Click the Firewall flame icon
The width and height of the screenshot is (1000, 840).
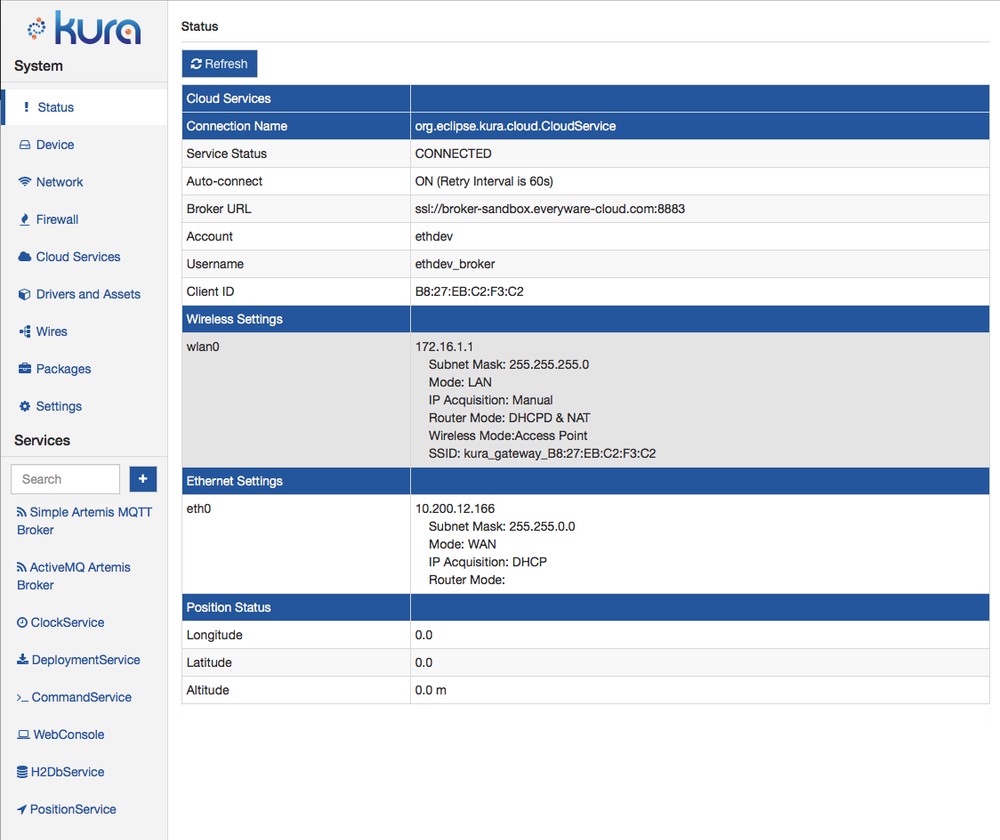(24, 219)
